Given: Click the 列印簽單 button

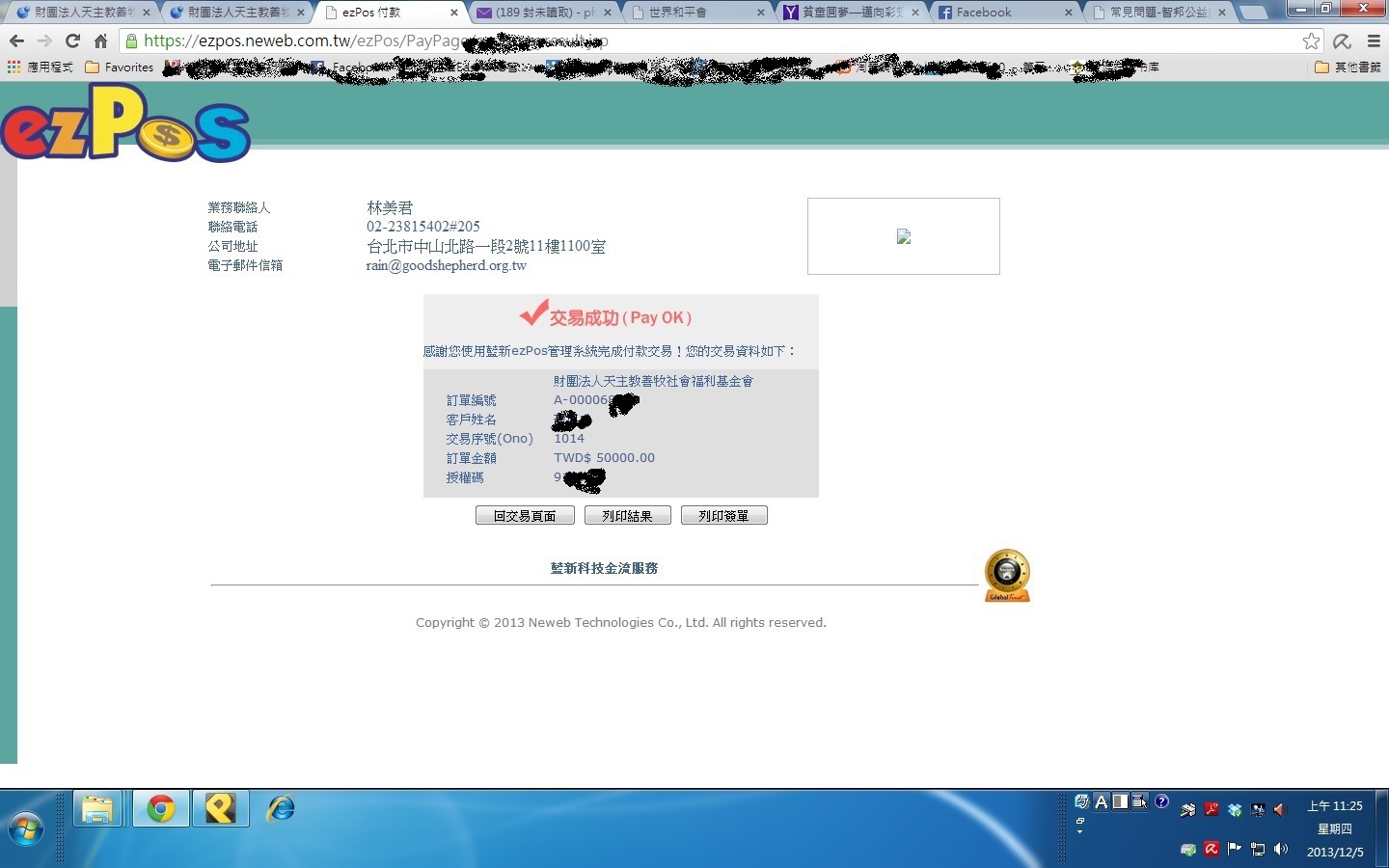Looking at the screenshot, I should [723, 516].
